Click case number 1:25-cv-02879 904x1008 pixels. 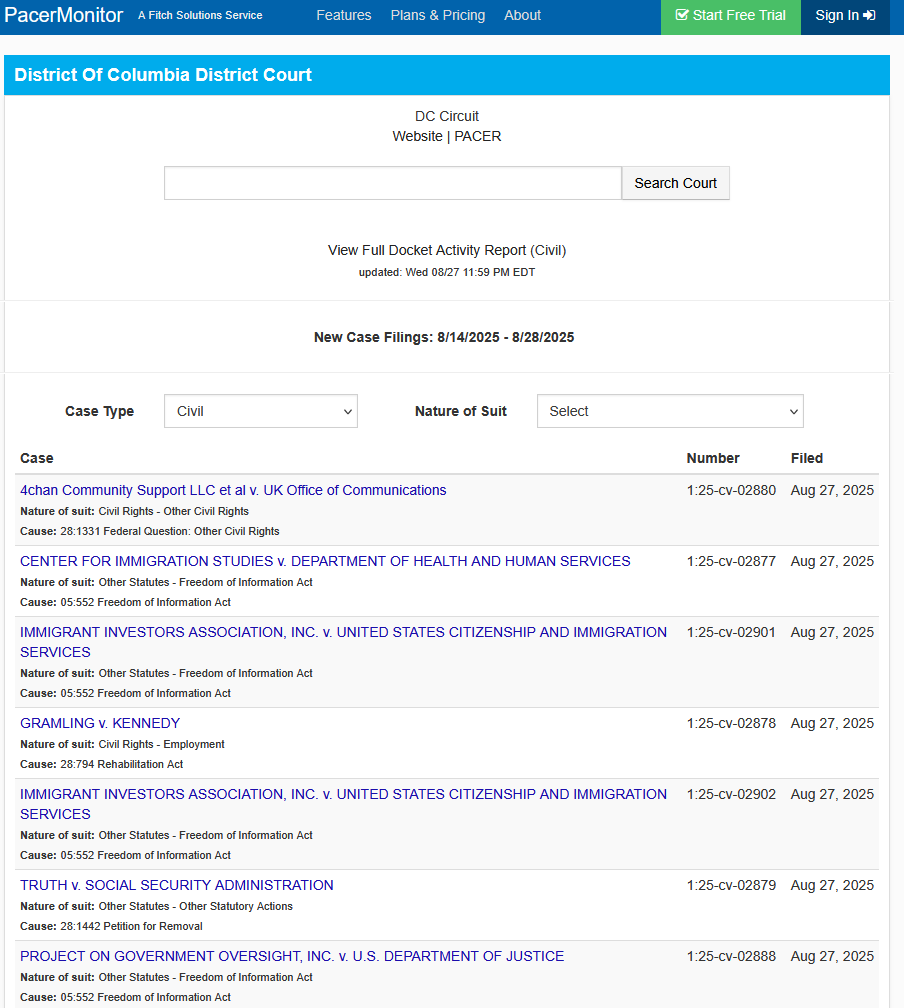pyautogui.click(x=731, y=885)
